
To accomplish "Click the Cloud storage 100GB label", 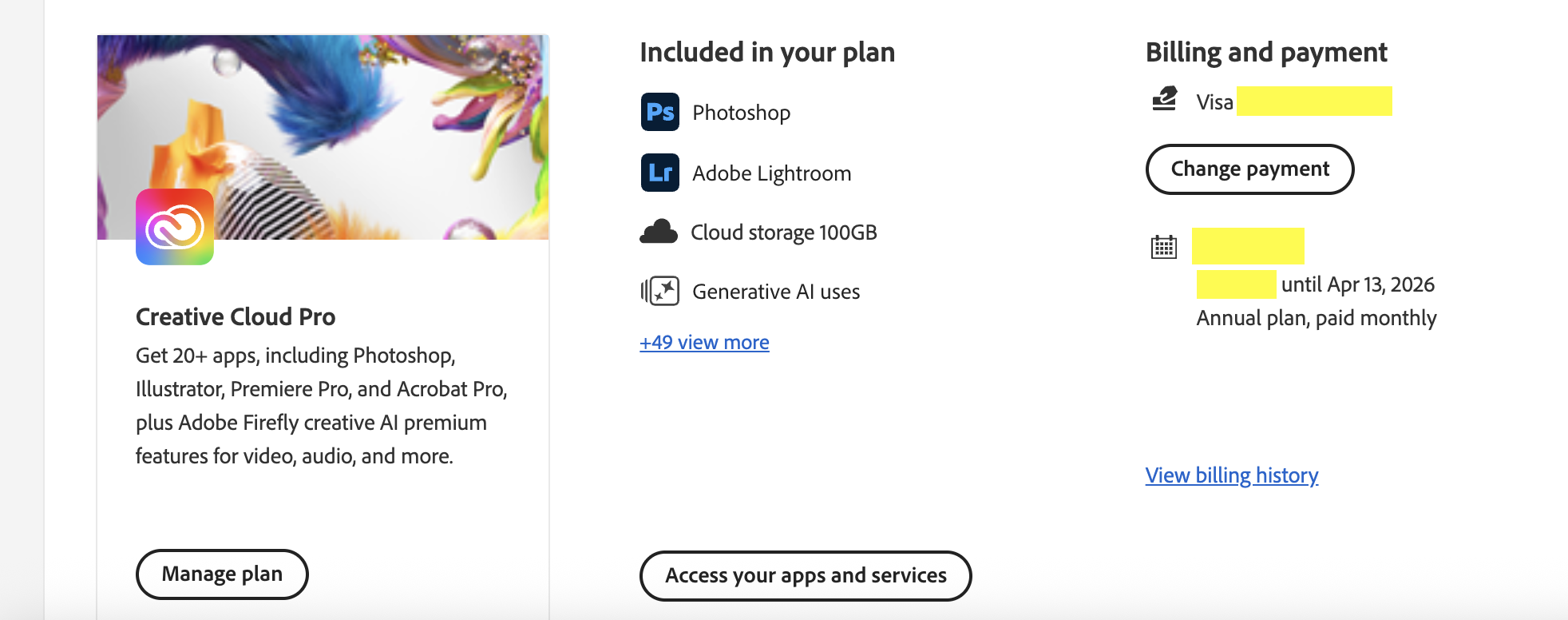I will 783,232.
